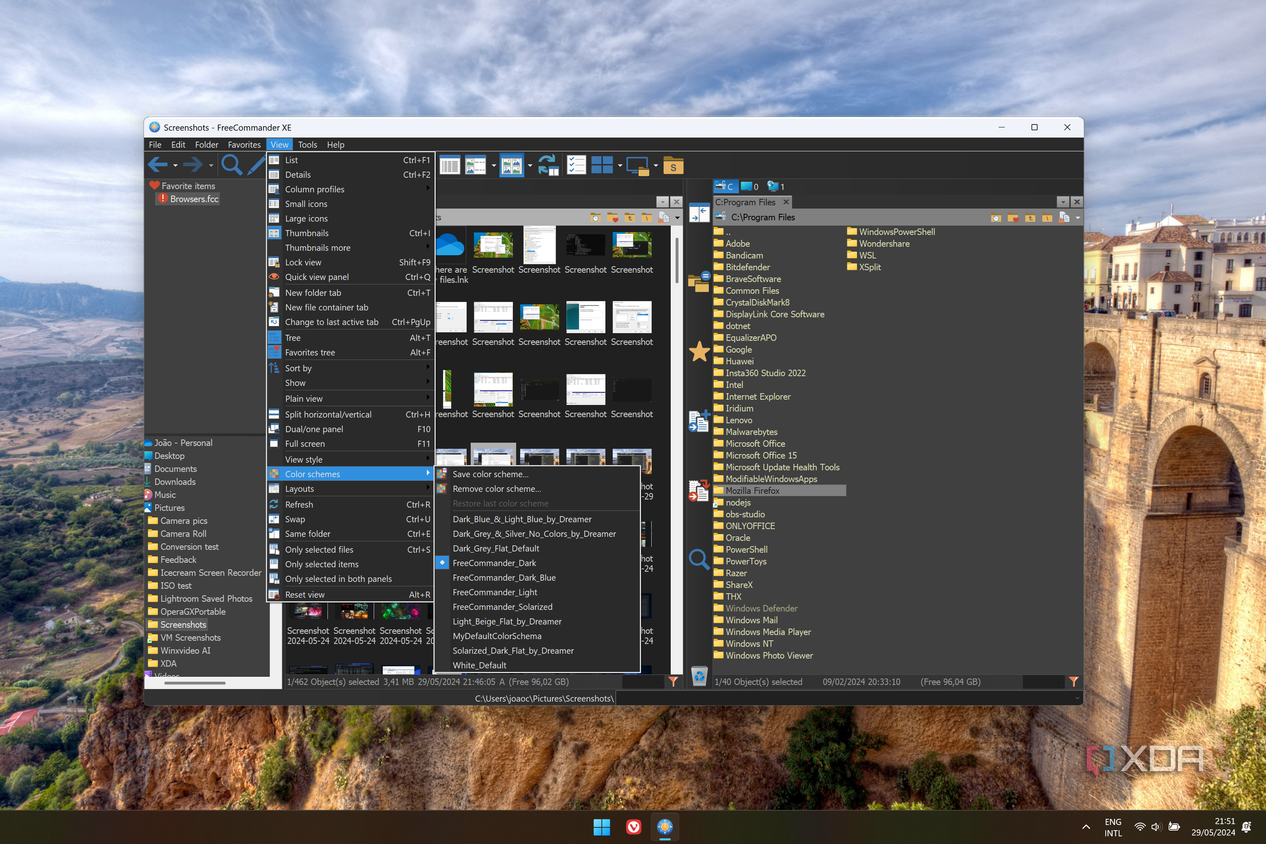Open the Favorites menu

tap(244, 145)
